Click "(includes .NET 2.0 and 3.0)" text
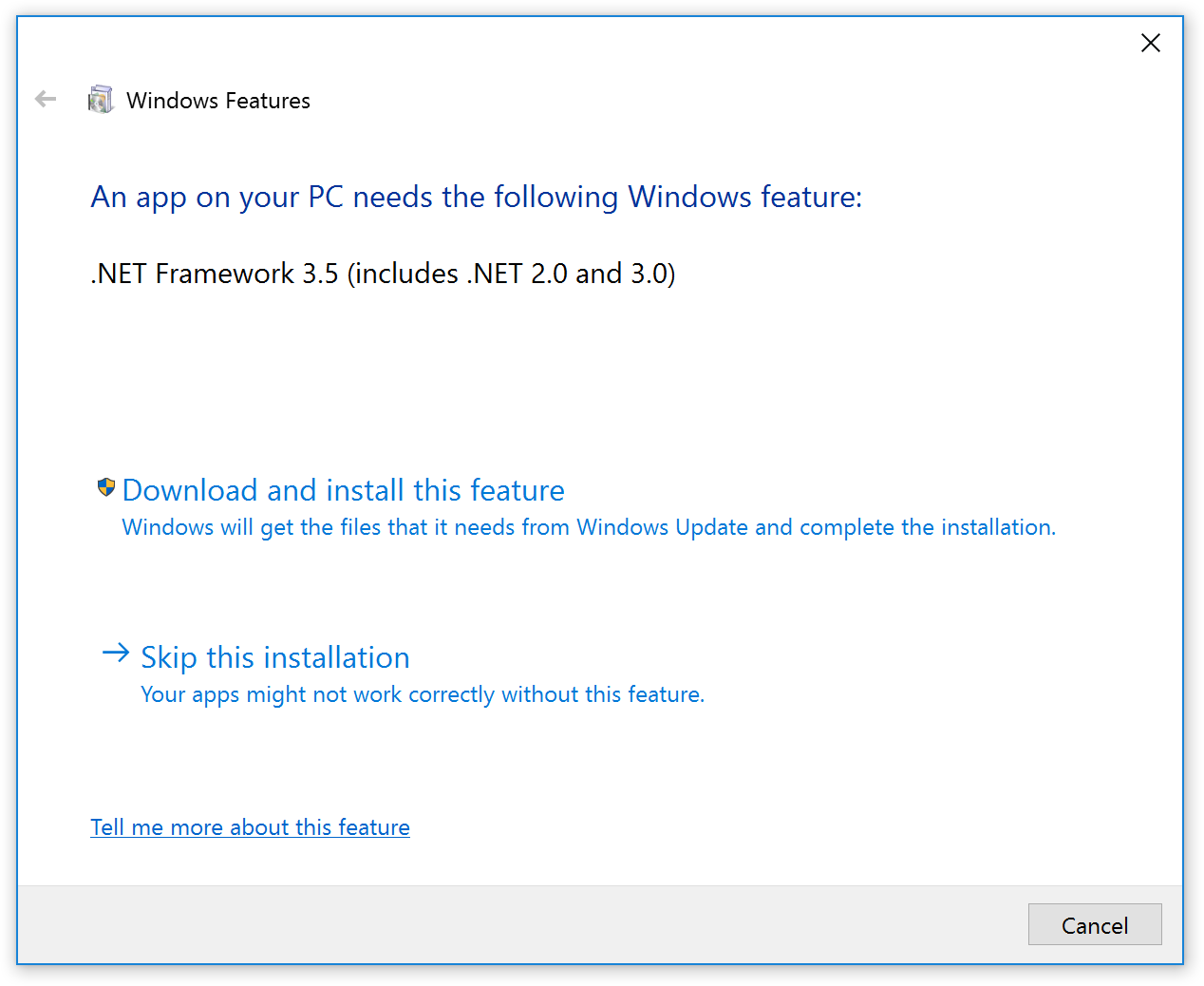This screenshot has width=1204, height=986. [511, 274]
